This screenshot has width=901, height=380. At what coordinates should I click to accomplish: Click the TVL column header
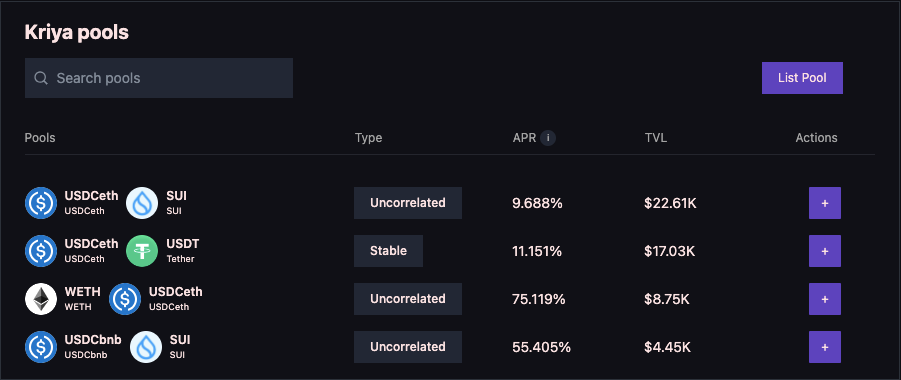click(656, 138)
